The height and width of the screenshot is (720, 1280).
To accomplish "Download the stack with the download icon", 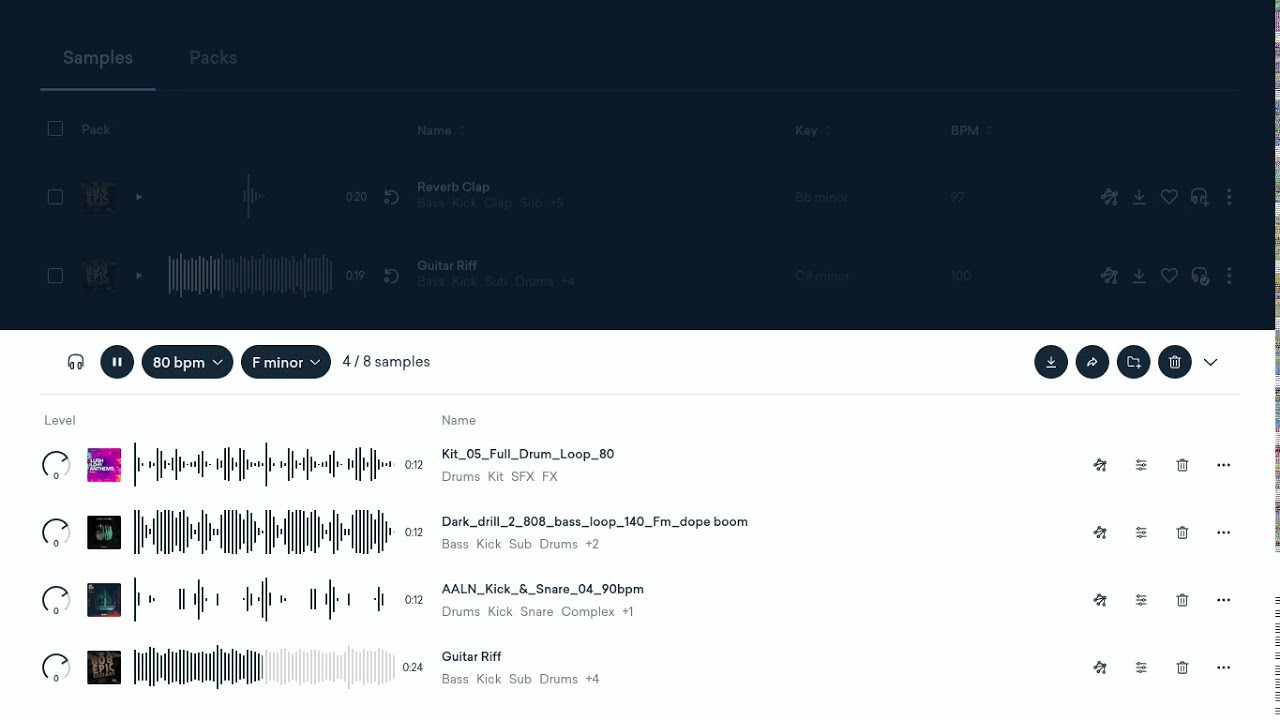I will point(1051,362).
